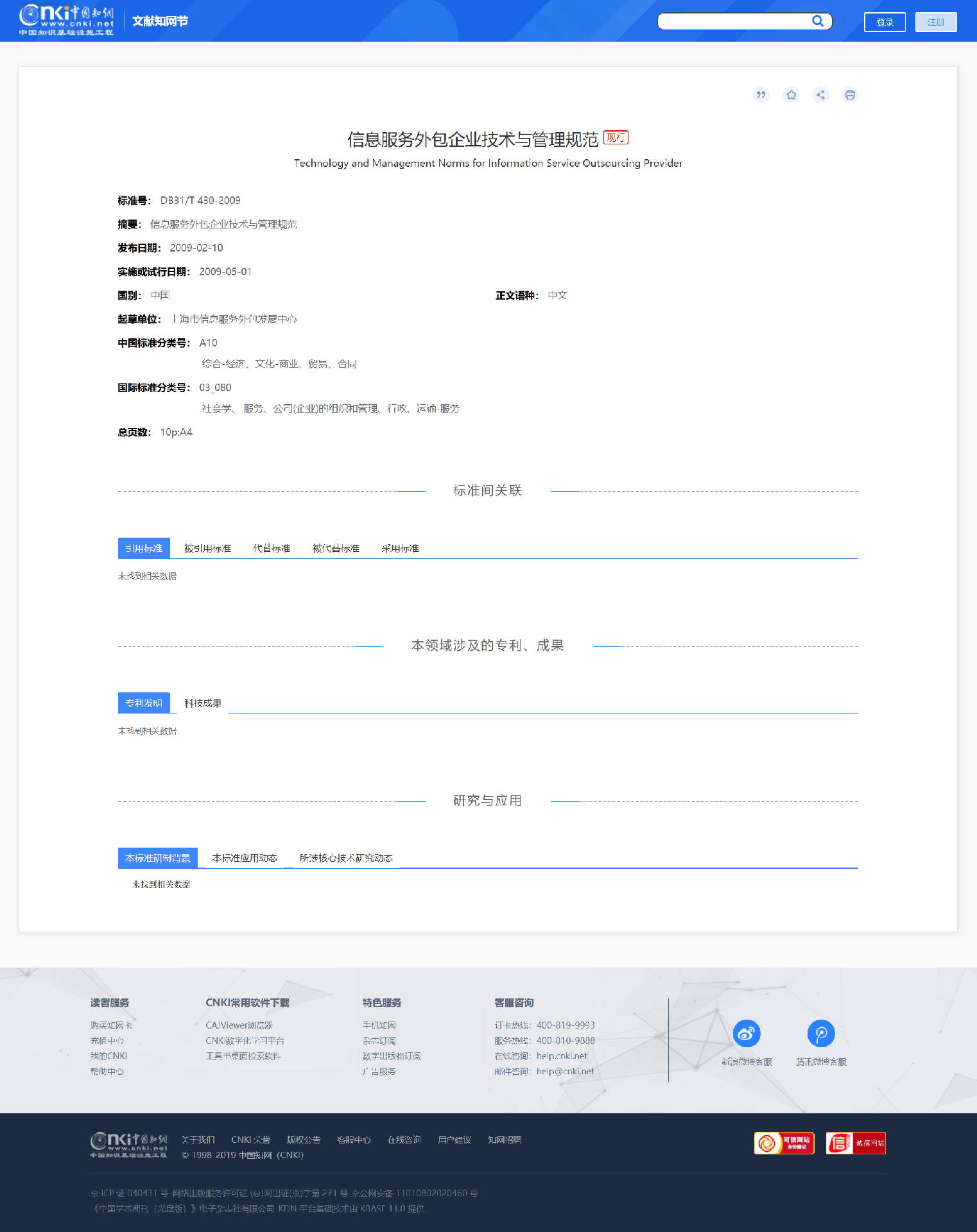Click the share icon
The image size is (977, 1232).
(x=820, y=95)
